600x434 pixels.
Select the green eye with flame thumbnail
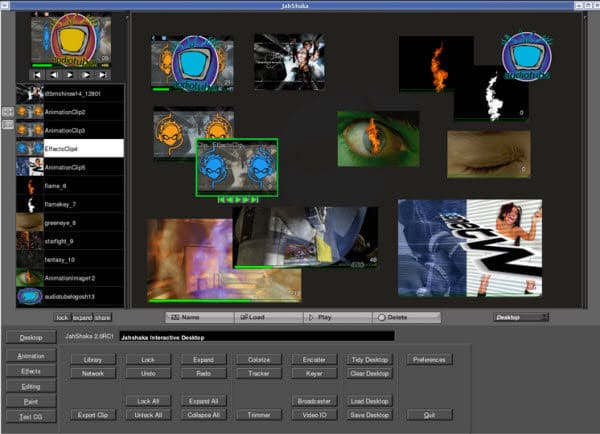coord(378,139)
